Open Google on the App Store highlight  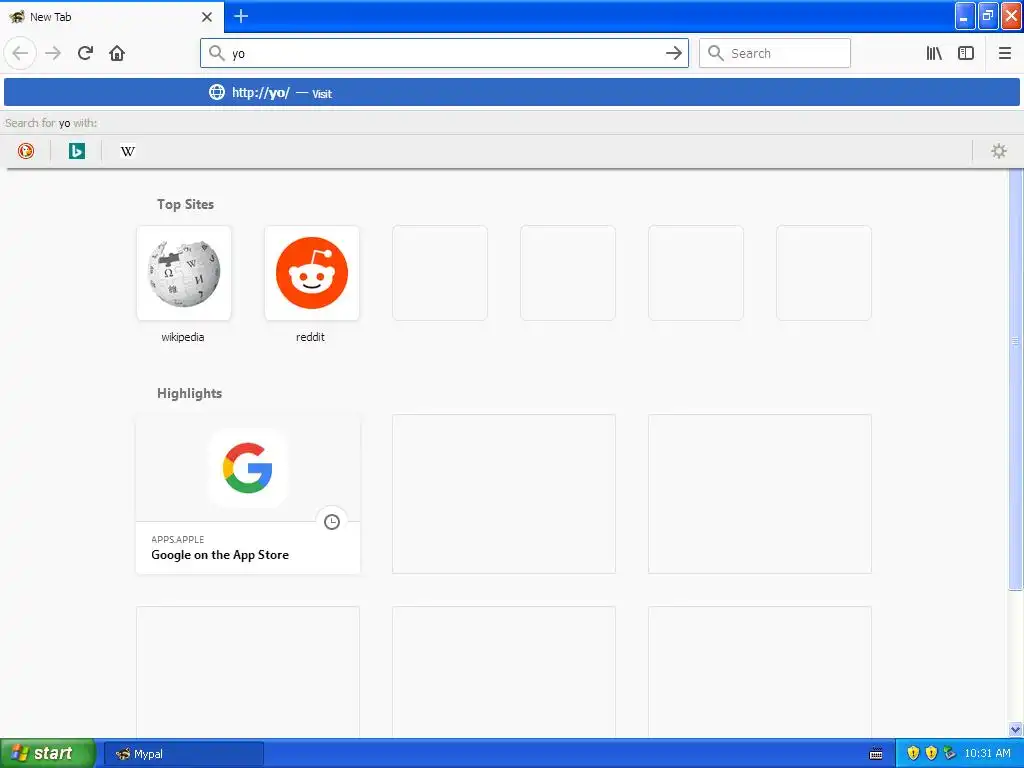(x=248, y=494)
